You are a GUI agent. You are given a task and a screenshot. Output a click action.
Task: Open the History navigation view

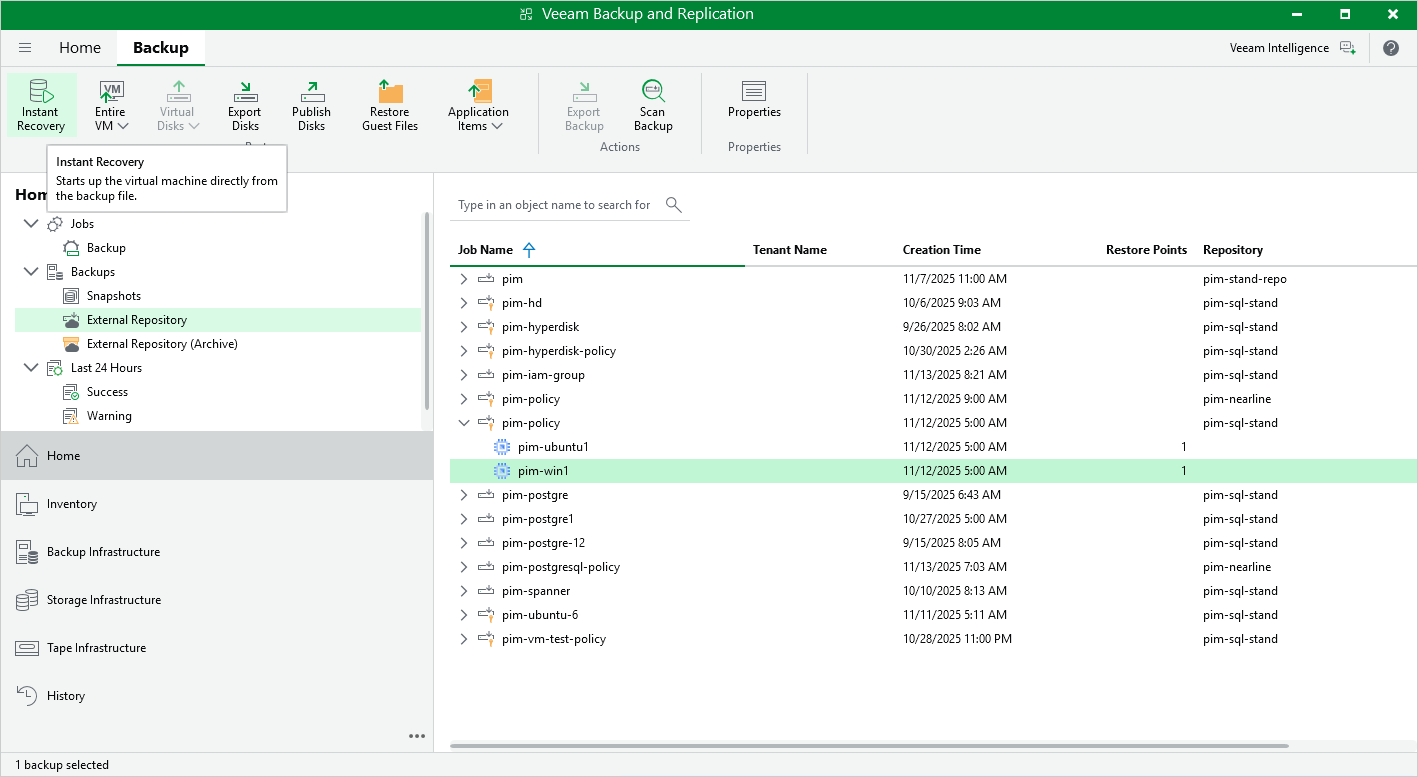pyautogui.click(x=217, y=696)
